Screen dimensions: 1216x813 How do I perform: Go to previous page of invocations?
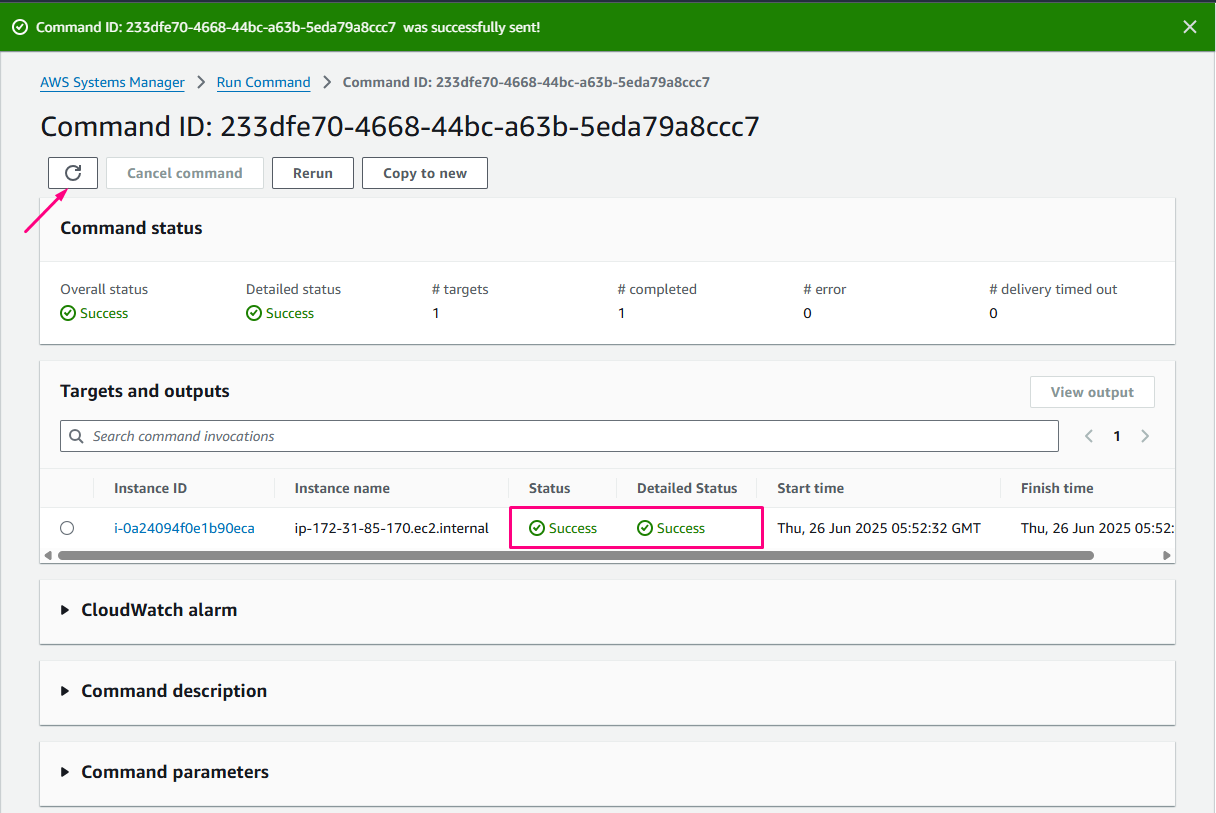click(x=1089, y=436)
